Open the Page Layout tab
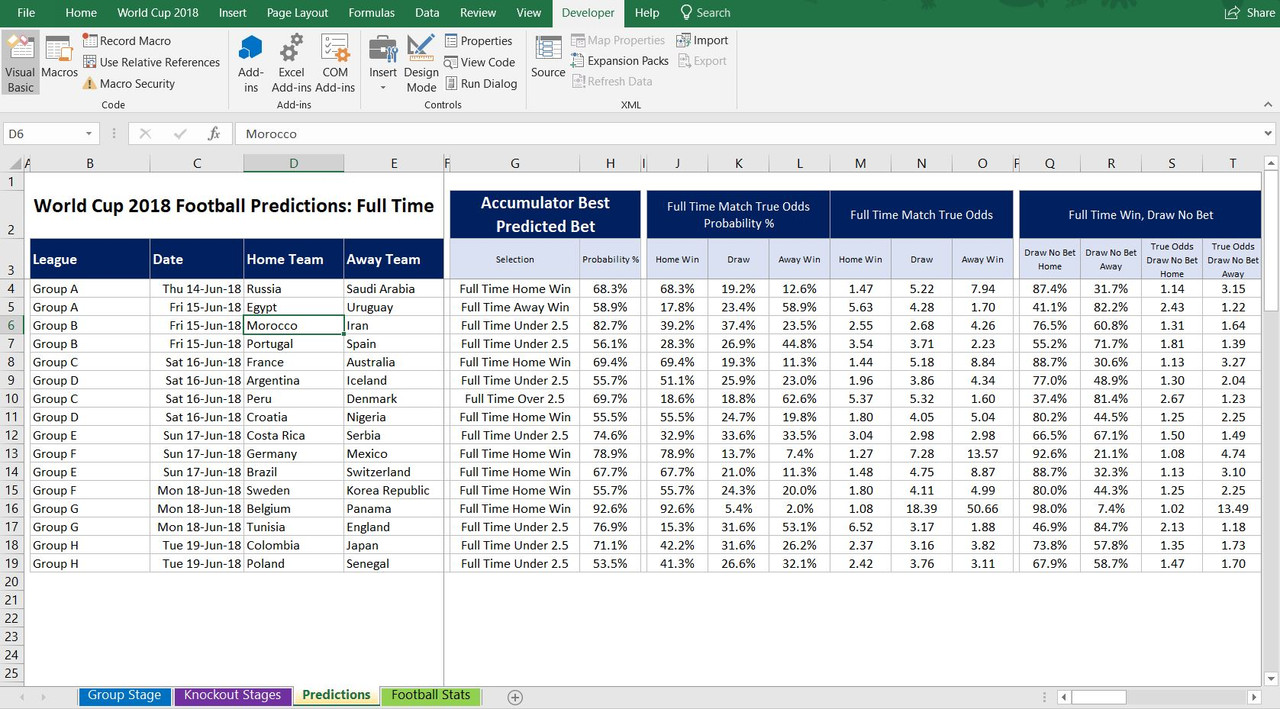This screenshot has height=709, width=1280. (298, 13)
